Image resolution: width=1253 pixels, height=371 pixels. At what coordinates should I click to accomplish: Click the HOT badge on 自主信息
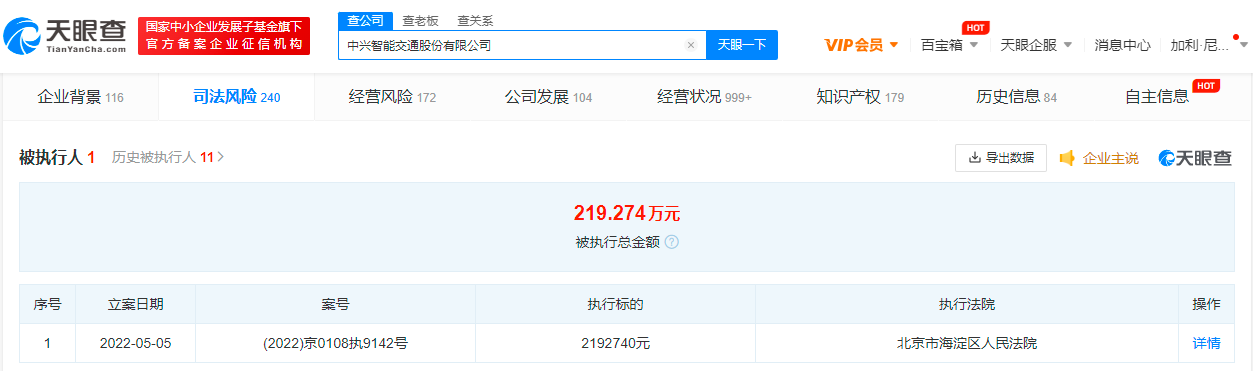point(1206,86)
